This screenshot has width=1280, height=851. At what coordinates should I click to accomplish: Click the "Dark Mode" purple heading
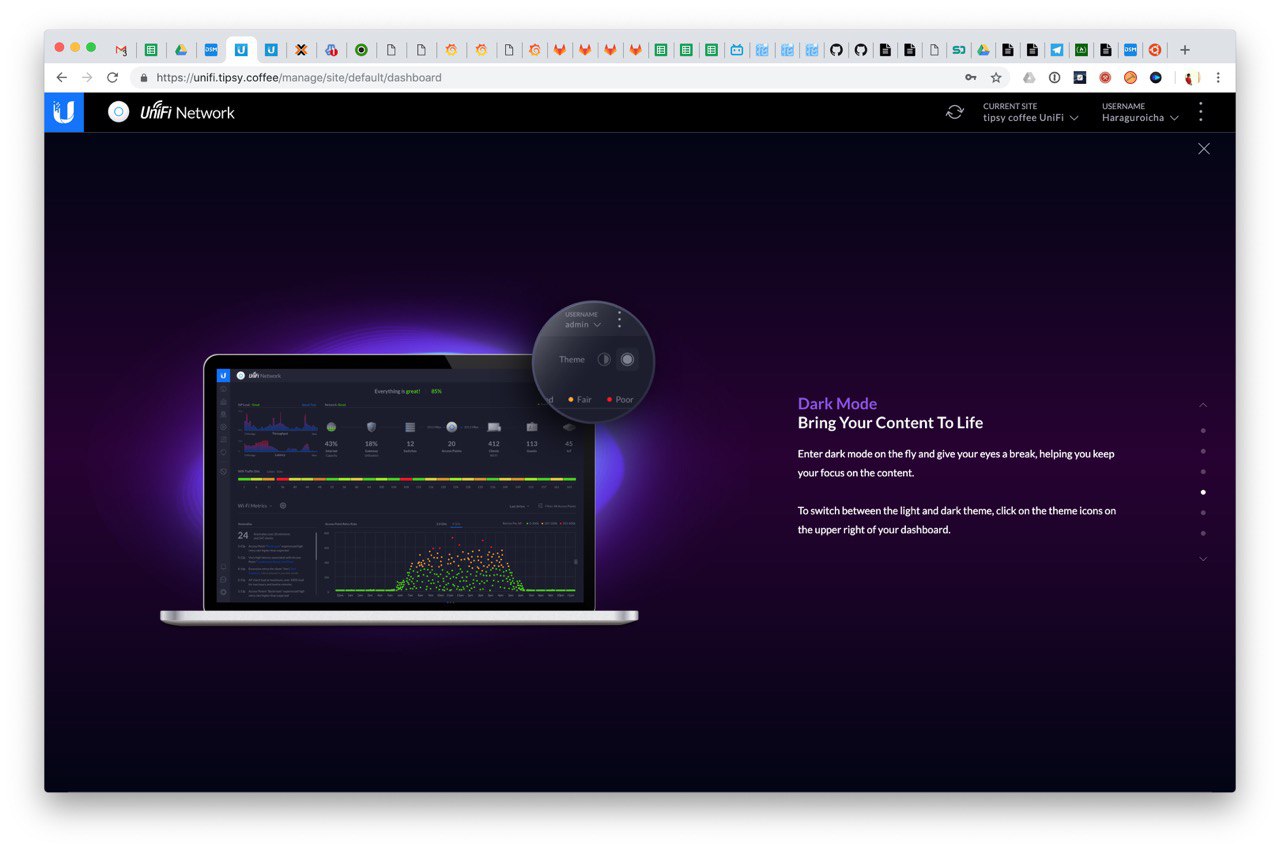[x=837, y=404]
